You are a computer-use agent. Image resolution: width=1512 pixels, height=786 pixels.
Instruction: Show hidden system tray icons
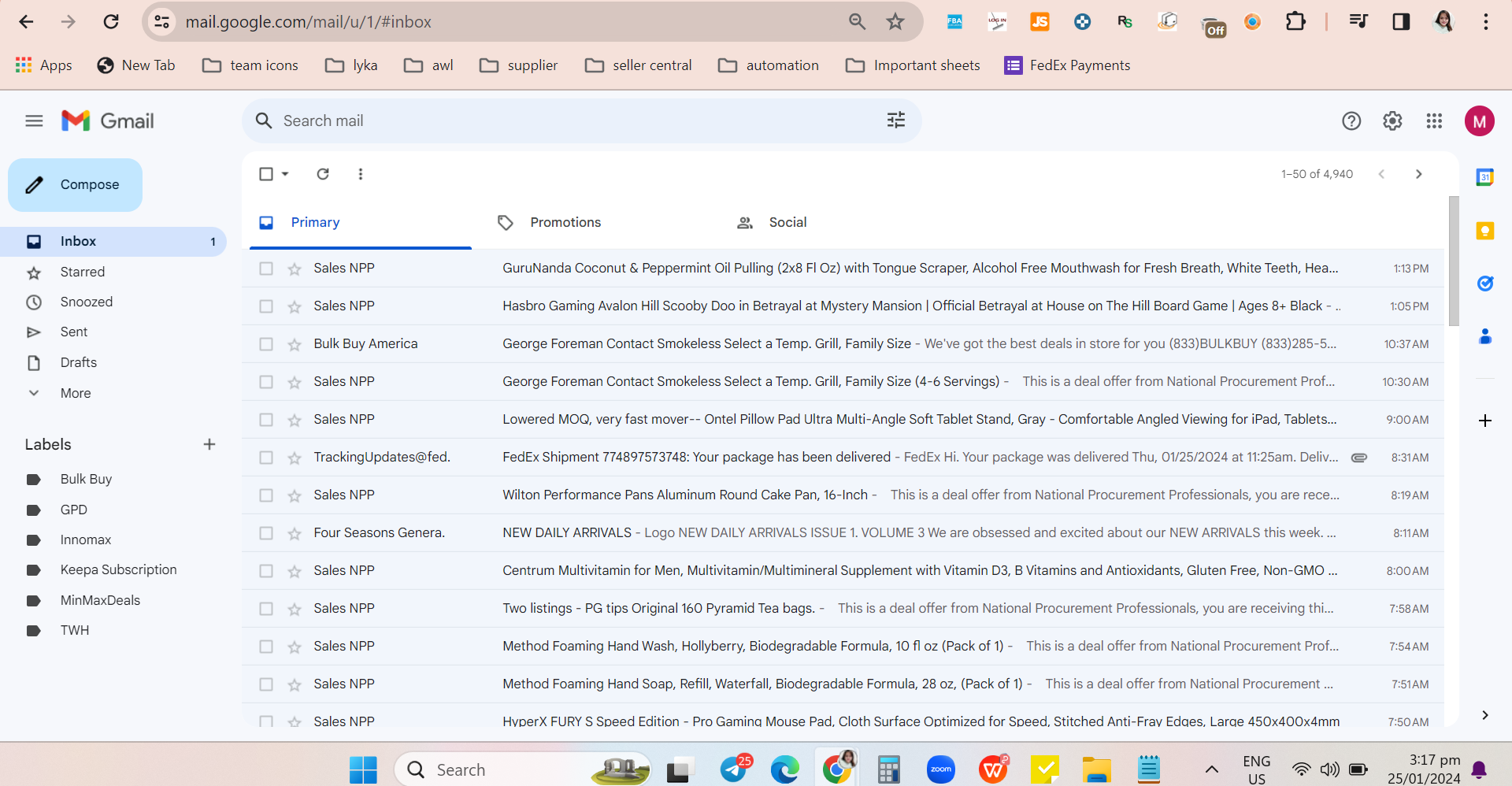click(1212, 769)
